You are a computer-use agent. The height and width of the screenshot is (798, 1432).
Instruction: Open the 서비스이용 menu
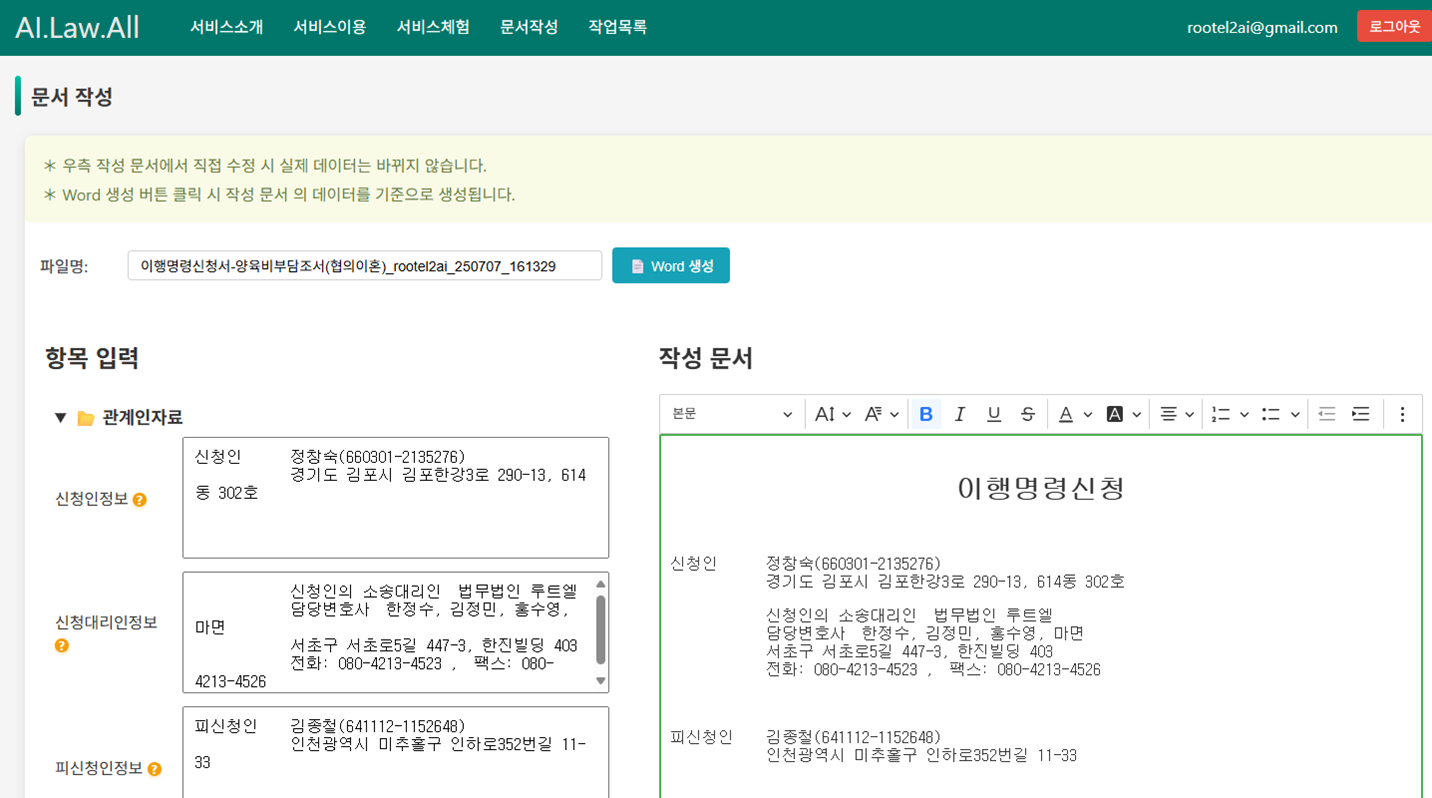330,27
